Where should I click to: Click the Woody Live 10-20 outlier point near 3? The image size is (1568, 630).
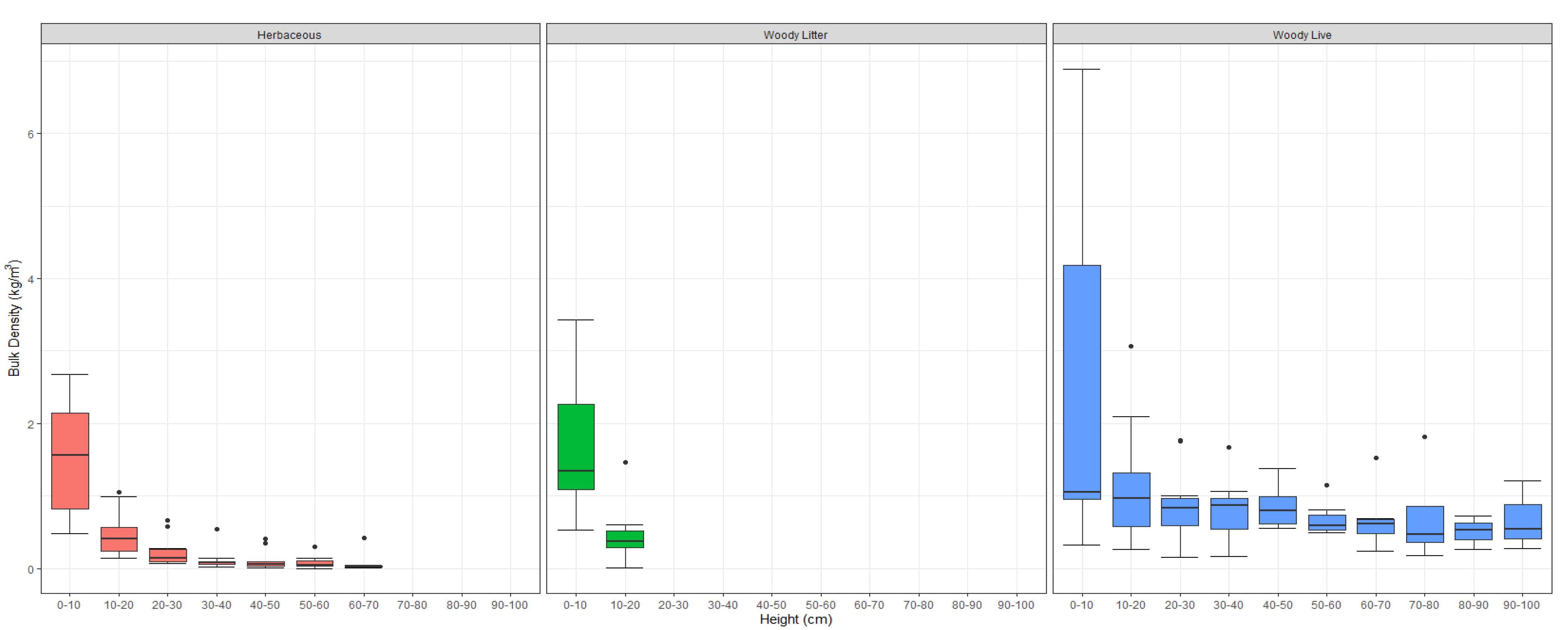(1131, 346)
